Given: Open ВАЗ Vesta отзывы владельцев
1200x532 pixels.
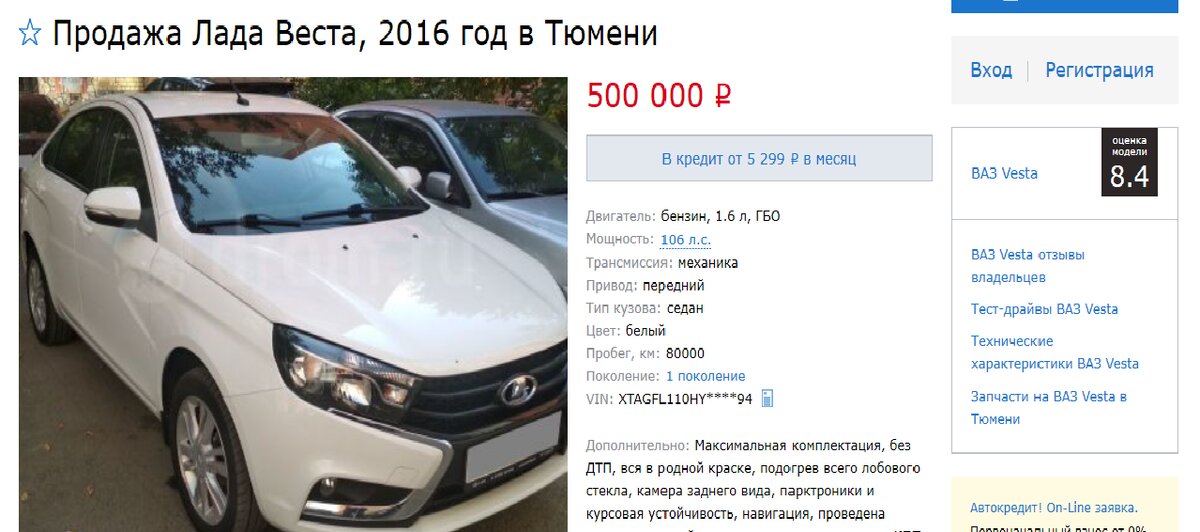Looking at the screenshot, I should [x=1028, y=266].
